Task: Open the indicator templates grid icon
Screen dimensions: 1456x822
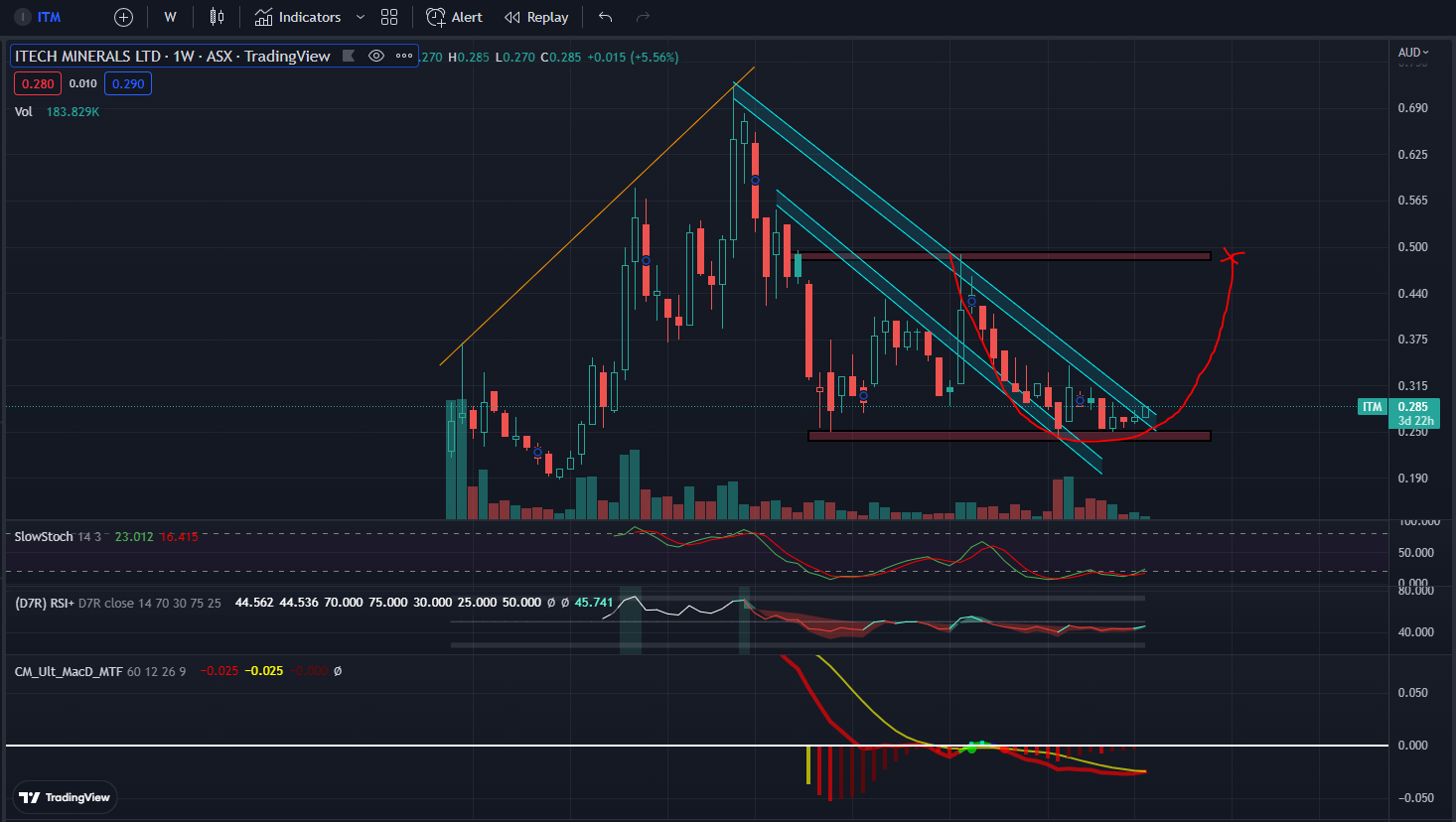Action: click(x=389, y=17)
